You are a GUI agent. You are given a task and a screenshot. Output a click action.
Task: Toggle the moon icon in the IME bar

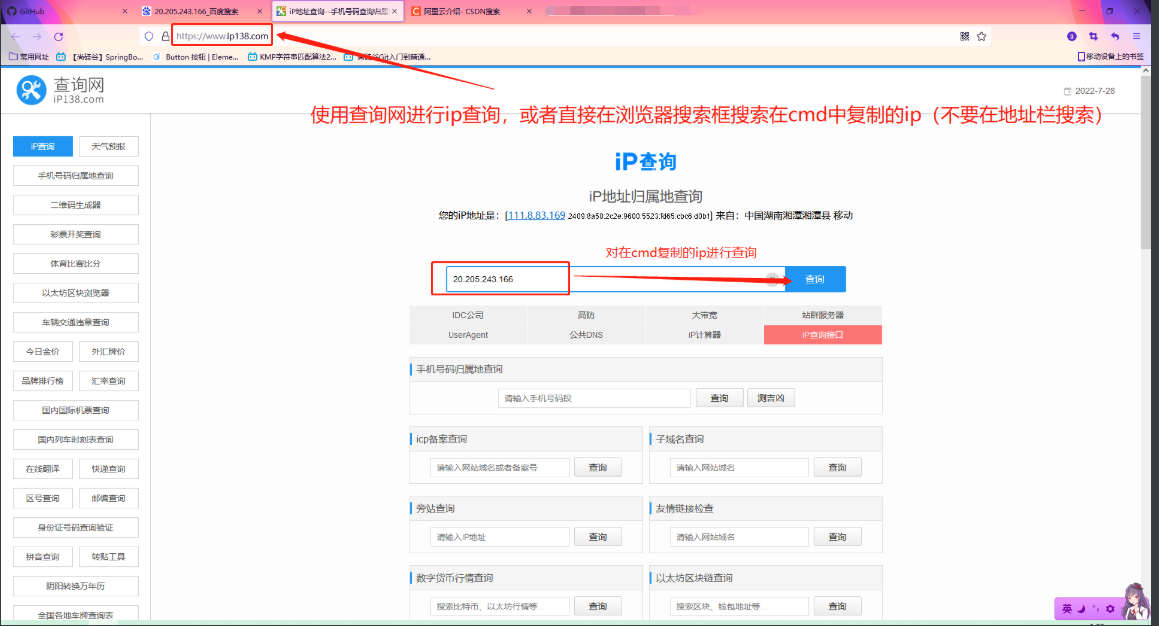1081,609
